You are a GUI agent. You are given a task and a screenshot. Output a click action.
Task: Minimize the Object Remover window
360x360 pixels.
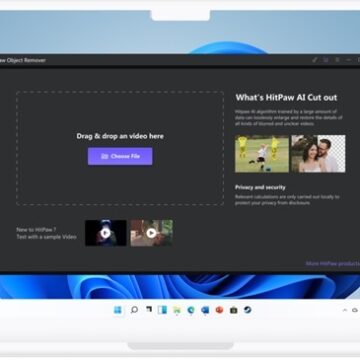click(349, 60)
